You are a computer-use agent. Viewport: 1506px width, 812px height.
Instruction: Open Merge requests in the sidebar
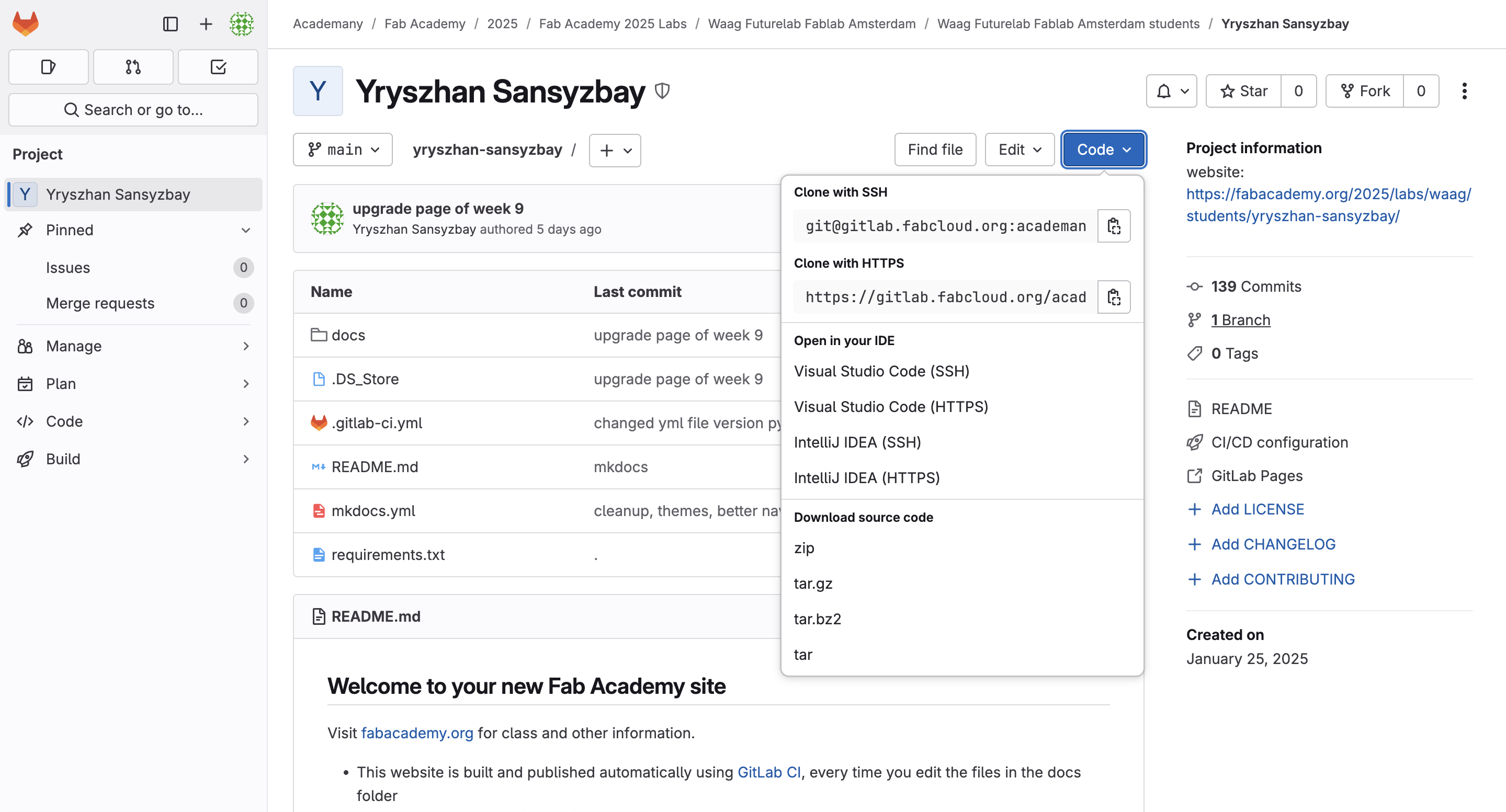[134, 304]
